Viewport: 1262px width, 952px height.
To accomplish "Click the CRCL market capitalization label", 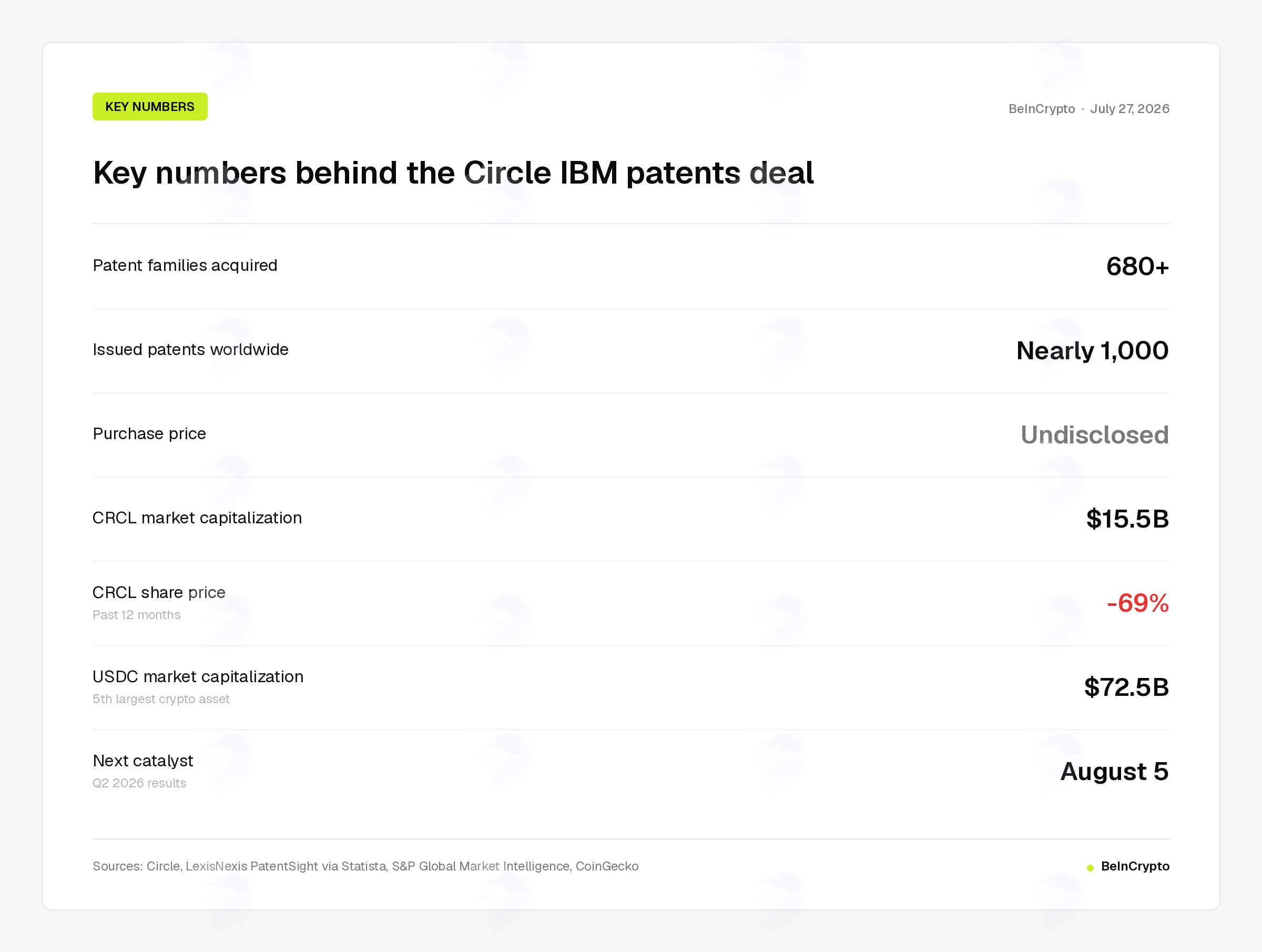I will (x=197, y=518).
